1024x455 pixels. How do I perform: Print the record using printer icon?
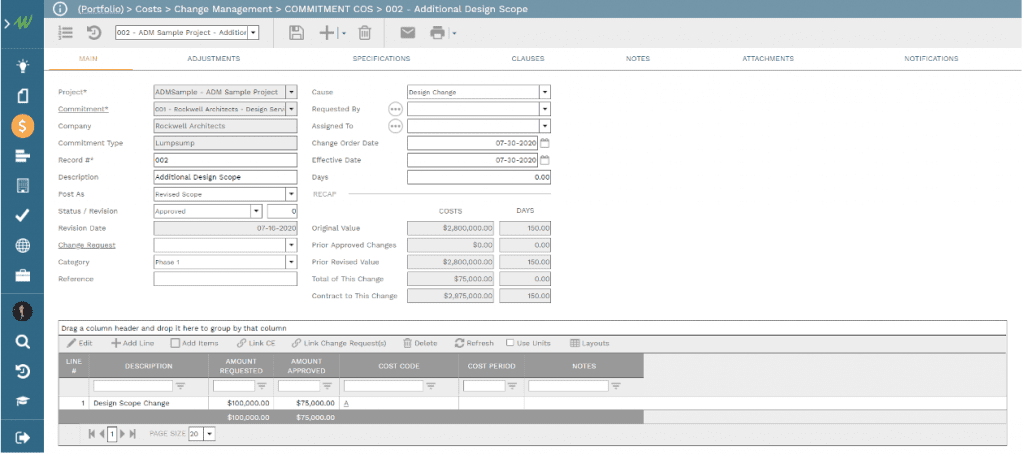(x=437, y=33)
